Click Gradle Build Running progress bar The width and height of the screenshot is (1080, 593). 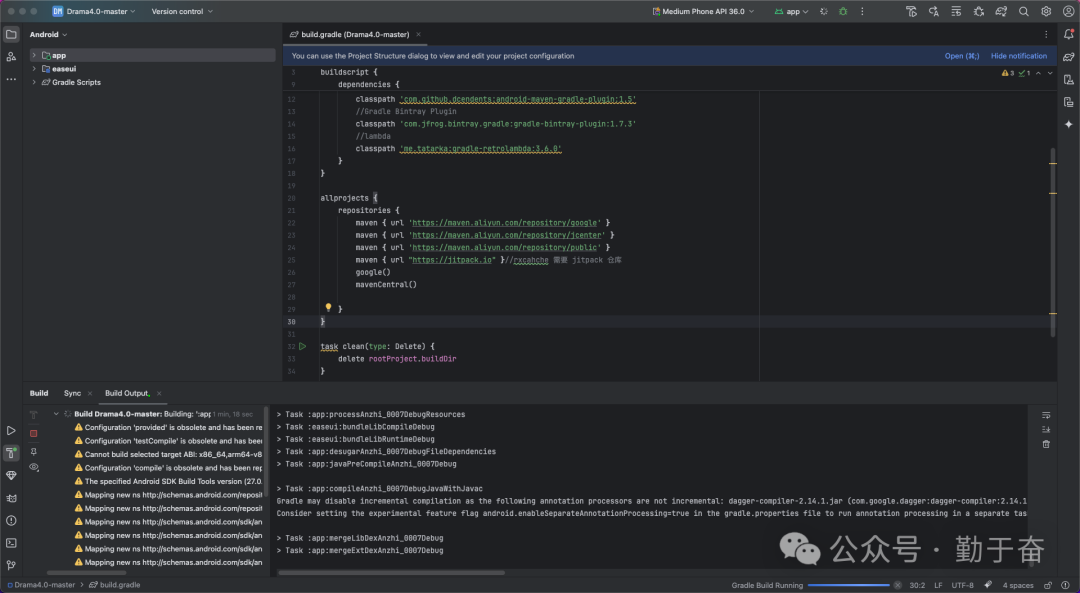pos(849,585)
